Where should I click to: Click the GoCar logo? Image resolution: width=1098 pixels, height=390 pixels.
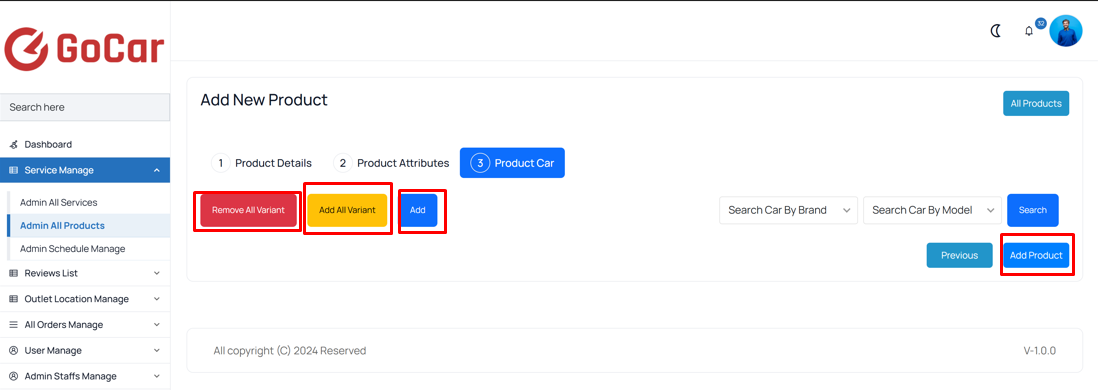click(x=84, y=49)
